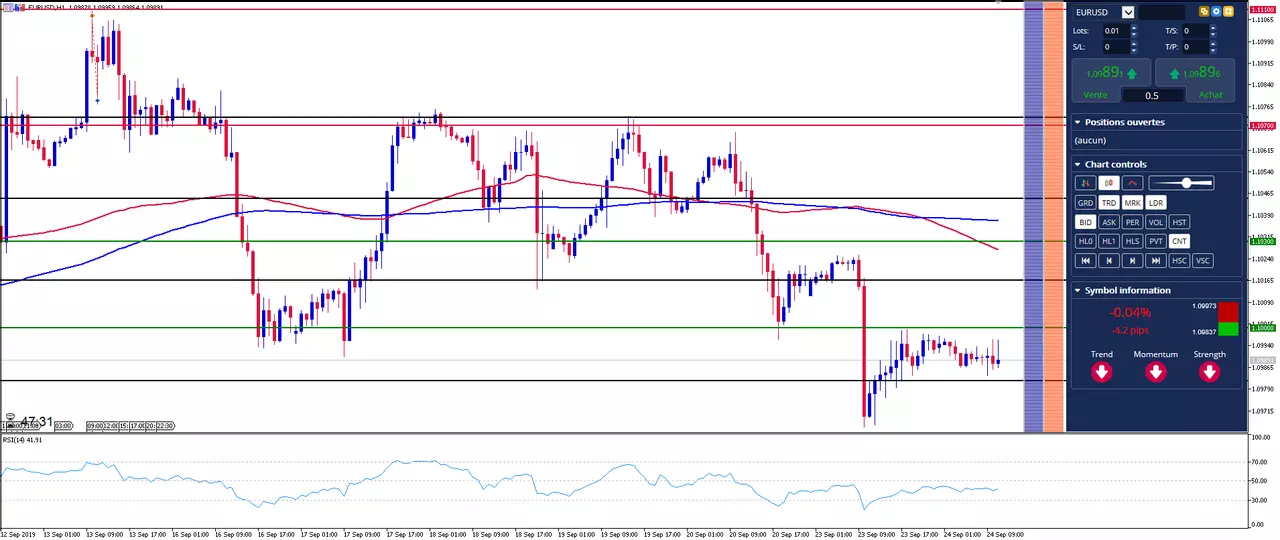Jump chart to end with fast-forward icon
This screenshot has height=540, width=1280.
[x=1156, y=260]
